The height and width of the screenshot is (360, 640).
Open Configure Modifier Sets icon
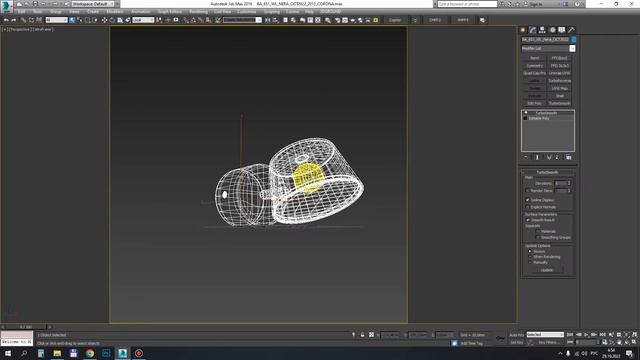click(569, 157)
